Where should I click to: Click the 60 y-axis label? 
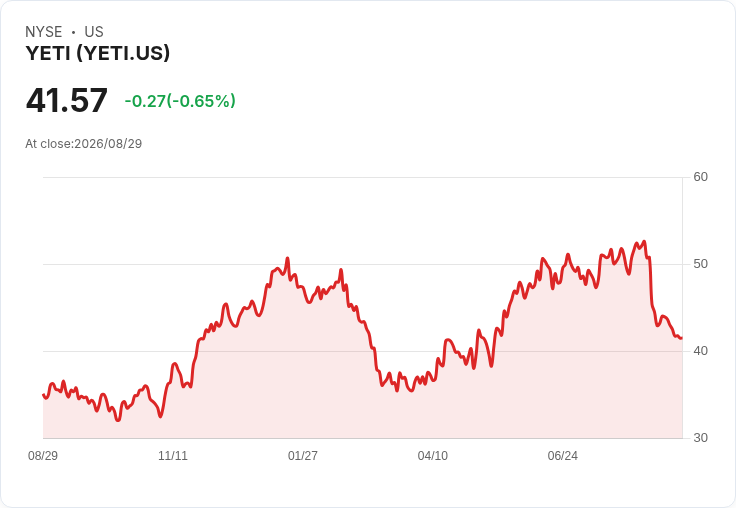(700, 177)
